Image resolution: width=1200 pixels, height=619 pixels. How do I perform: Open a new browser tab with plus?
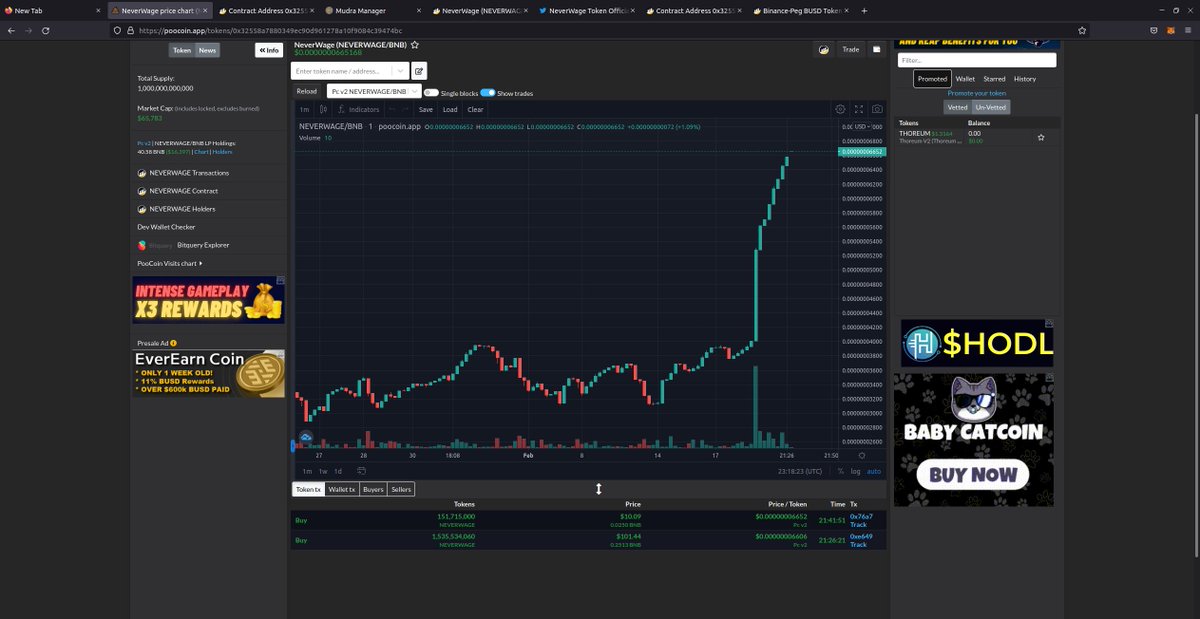(x=864, y=10)
